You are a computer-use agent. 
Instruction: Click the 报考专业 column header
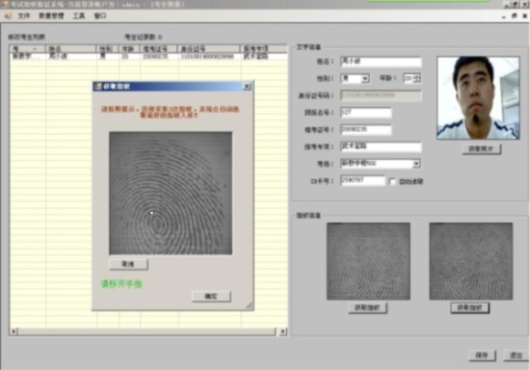[x=264, y=49]
